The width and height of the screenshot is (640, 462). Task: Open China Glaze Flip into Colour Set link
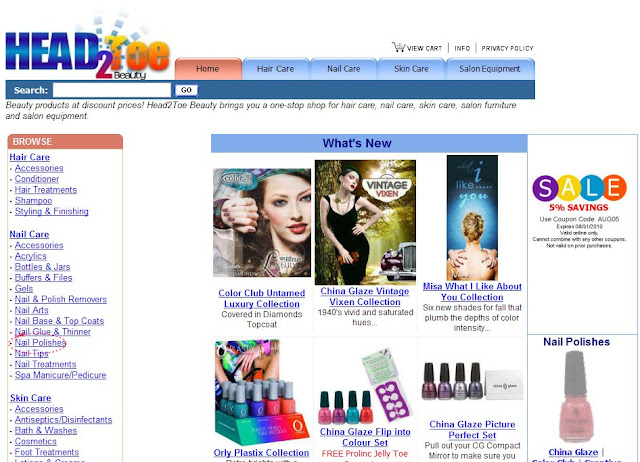[x=365, y=437]
